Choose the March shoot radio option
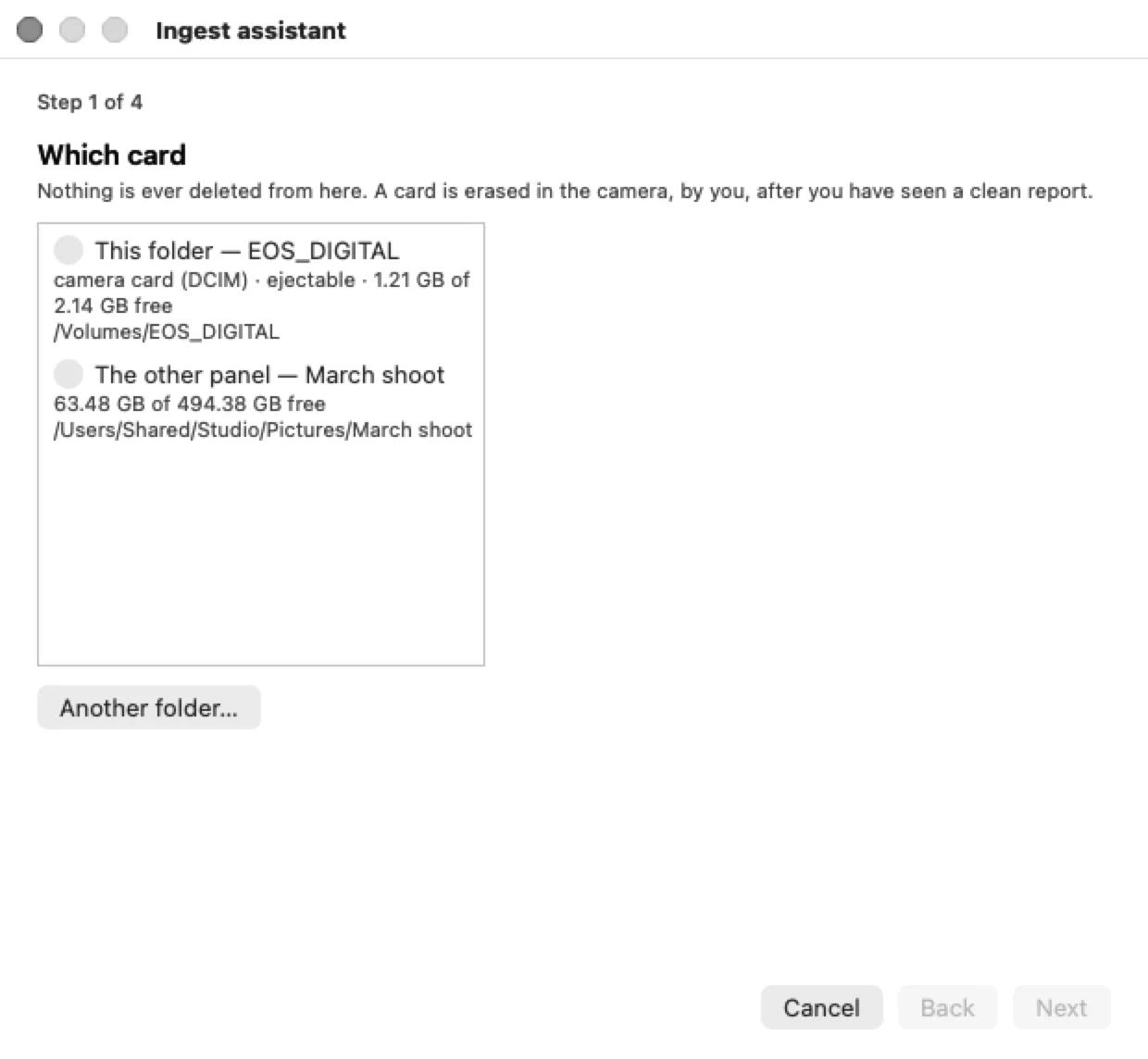 click(x=69, y=374)
